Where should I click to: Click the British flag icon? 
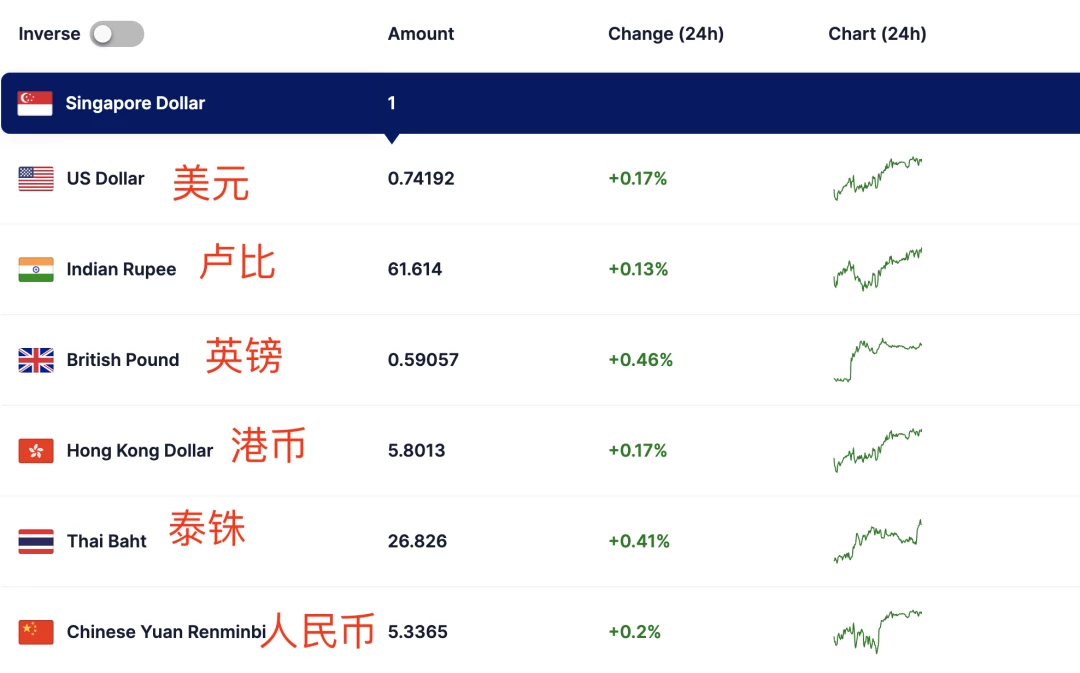[x=36, y=360]
